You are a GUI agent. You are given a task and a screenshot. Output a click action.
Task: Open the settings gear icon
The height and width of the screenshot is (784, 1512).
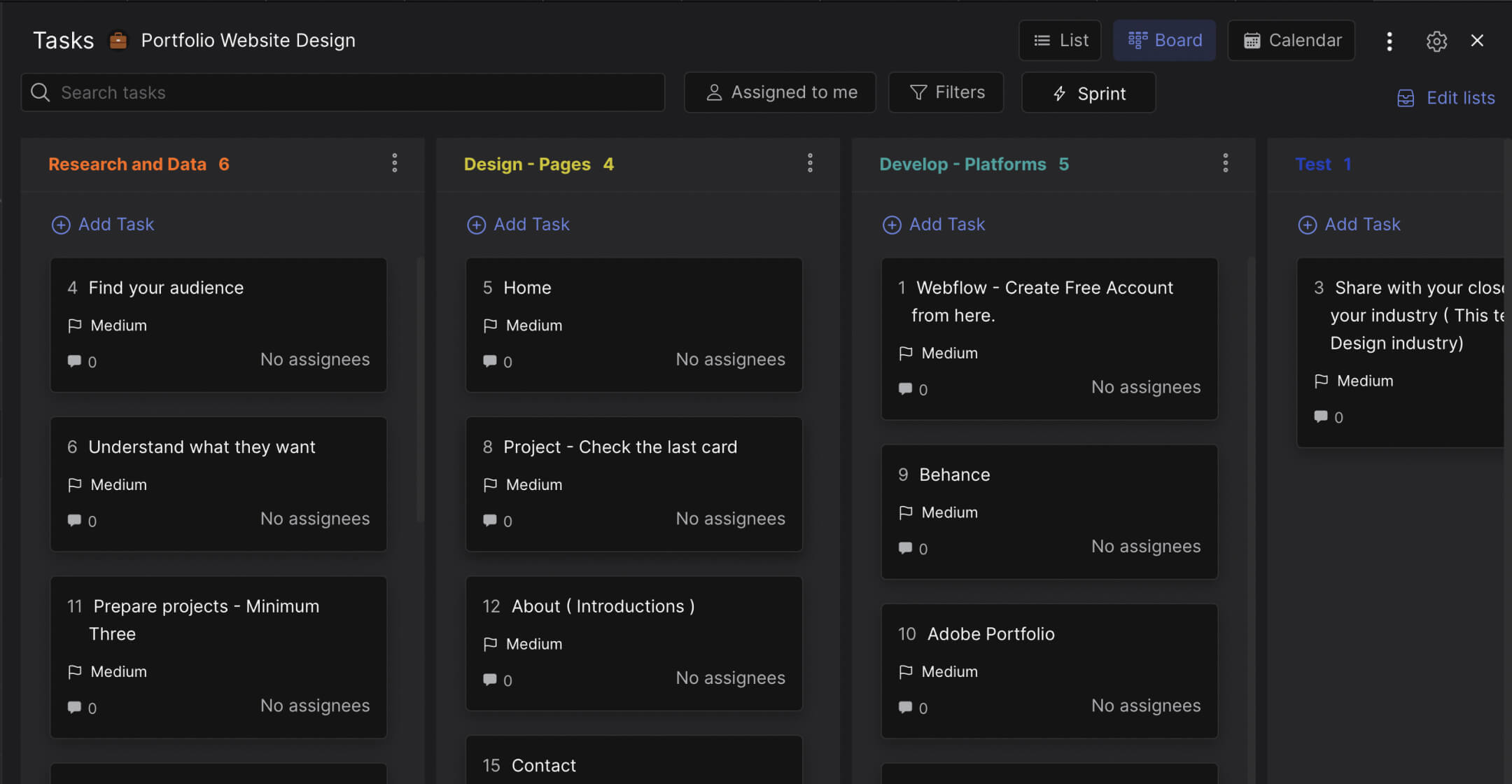[1436, 41]
